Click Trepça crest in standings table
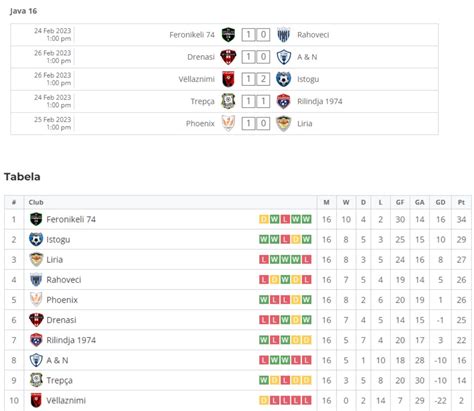 point(36,380)
